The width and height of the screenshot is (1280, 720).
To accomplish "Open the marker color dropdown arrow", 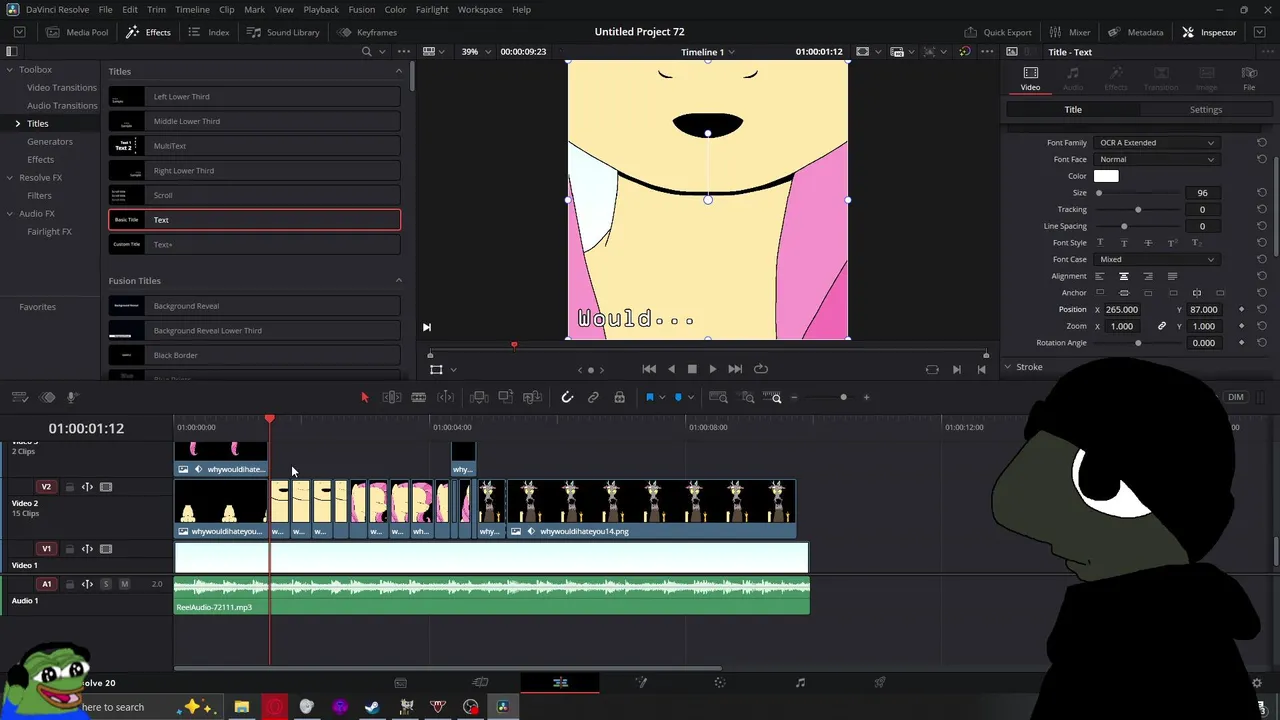I will 690,398.
